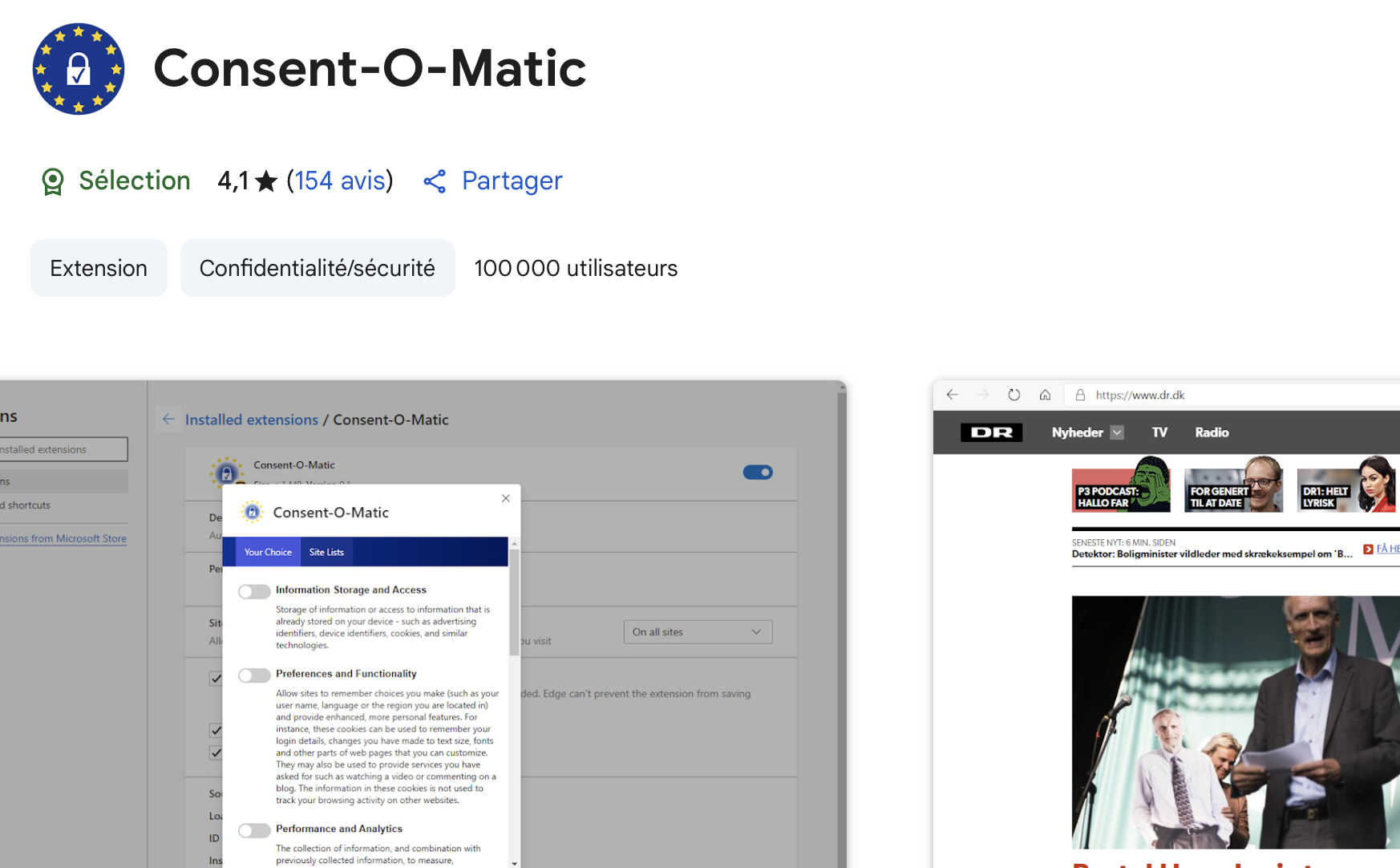Screen dimensions: 1400x868
Task: Click the Installed extensions box in the sidebar
Action: pyautogui.click(x=63, y=449)
